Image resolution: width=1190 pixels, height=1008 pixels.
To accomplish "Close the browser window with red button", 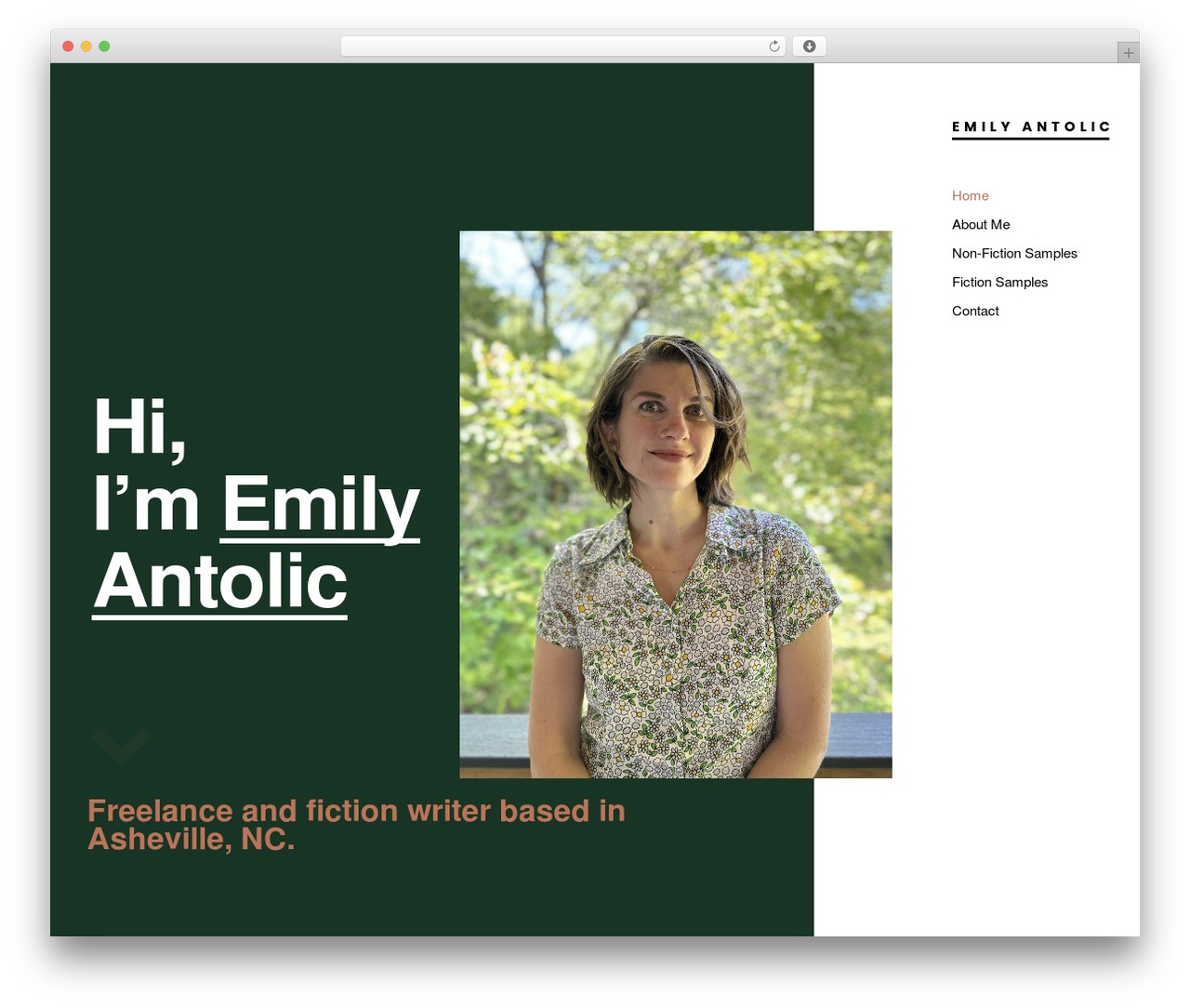I will (x=68, y=46).
